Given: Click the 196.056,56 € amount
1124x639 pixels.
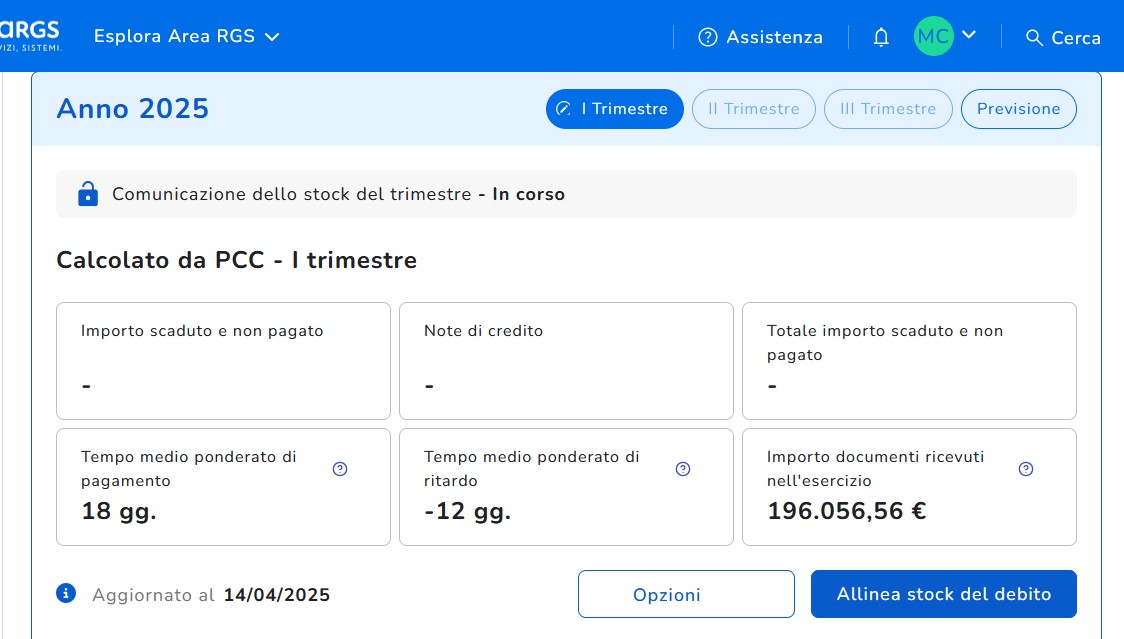Looking at the screenshot, I should click(x=847, y=511).
